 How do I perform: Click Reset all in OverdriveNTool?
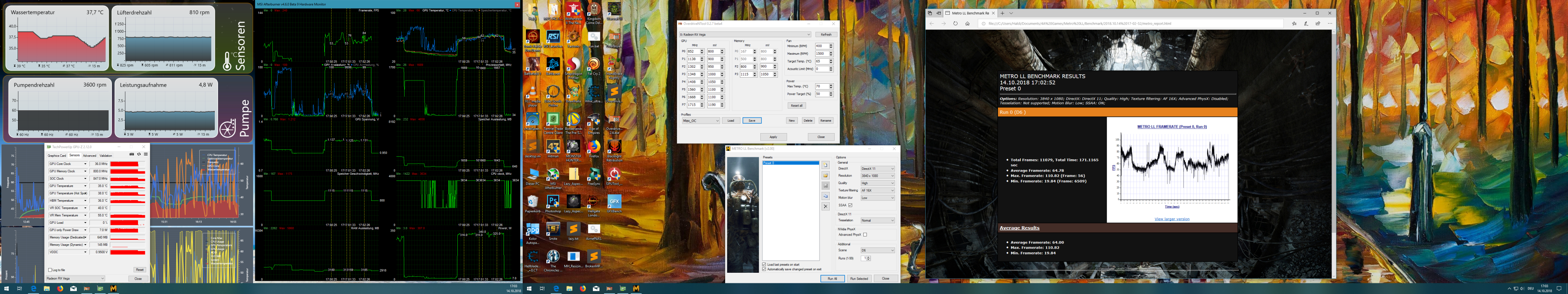click(796, 105)
